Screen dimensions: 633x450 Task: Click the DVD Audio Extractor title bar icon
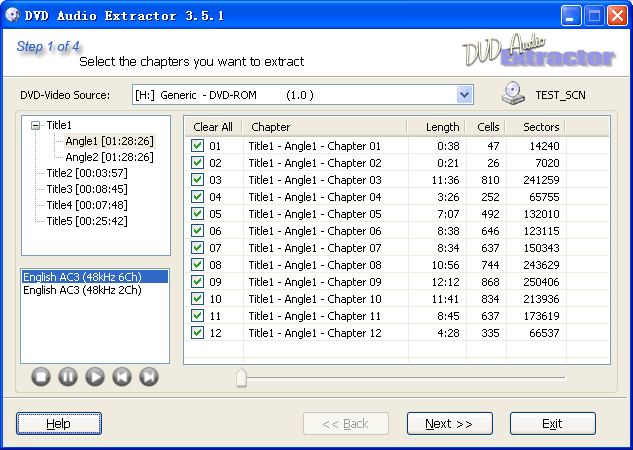point(13,15)
